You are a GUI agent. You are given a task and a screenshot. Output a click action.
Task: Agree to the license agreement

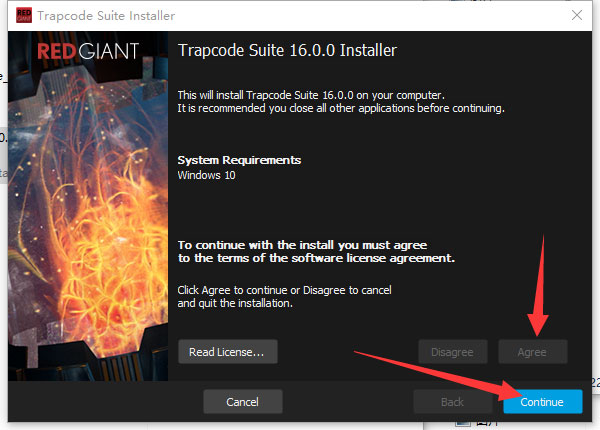click(x=533, y=352)
